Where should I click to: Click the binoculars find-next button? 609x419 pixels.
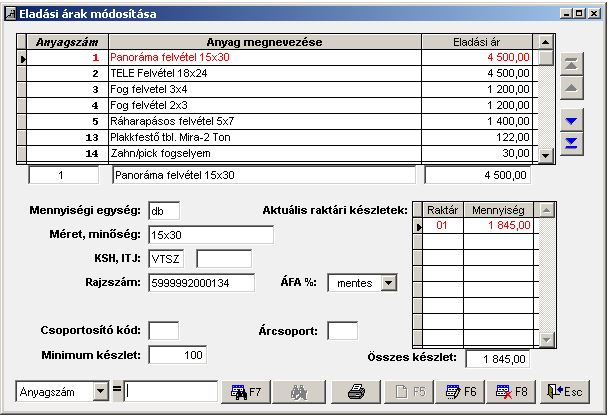tap(299, 392)
